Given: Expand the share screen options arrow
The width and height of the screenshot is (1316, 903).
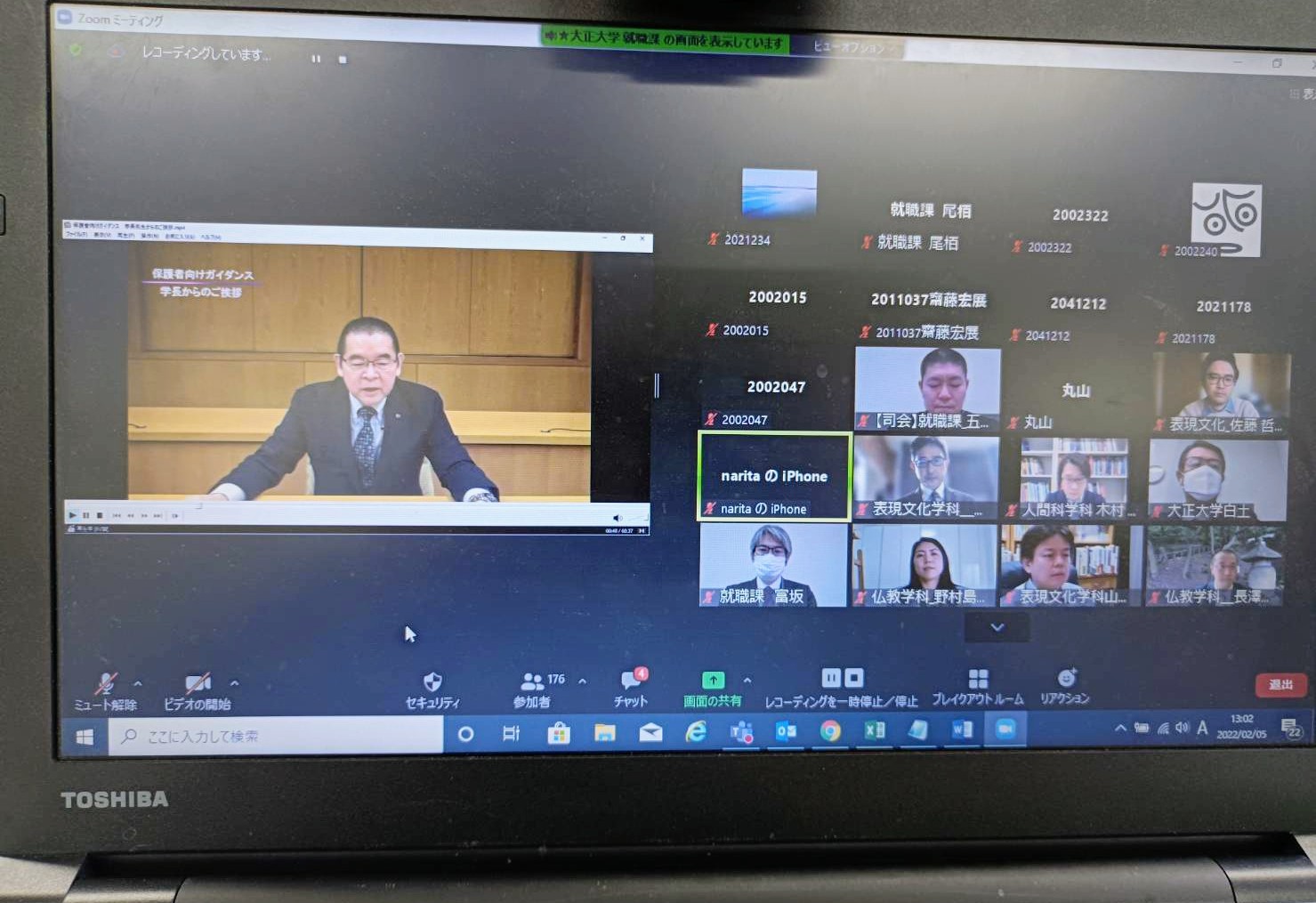Looking at the screenshot, I should pos(747,681).
